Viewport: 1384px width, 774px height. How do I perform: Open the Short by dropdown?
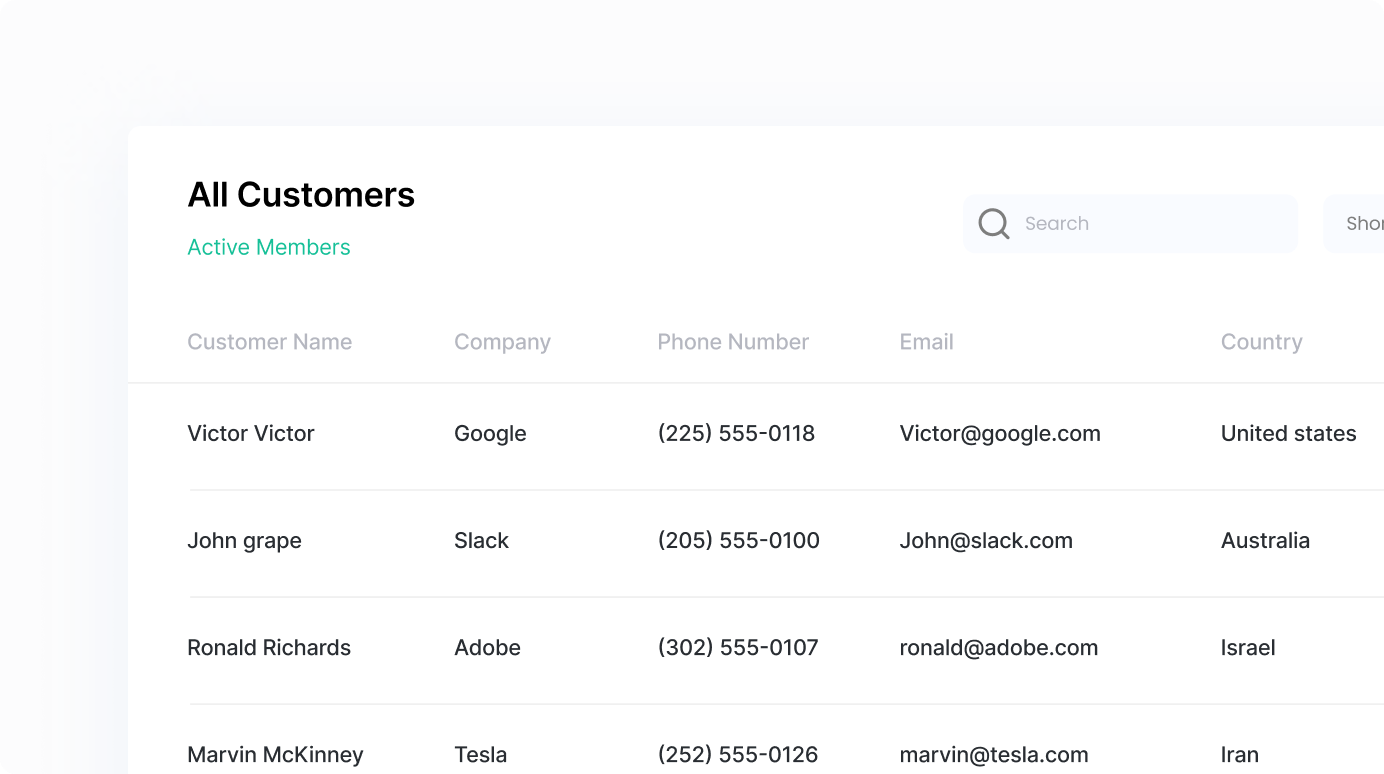tap(1354, 223)
